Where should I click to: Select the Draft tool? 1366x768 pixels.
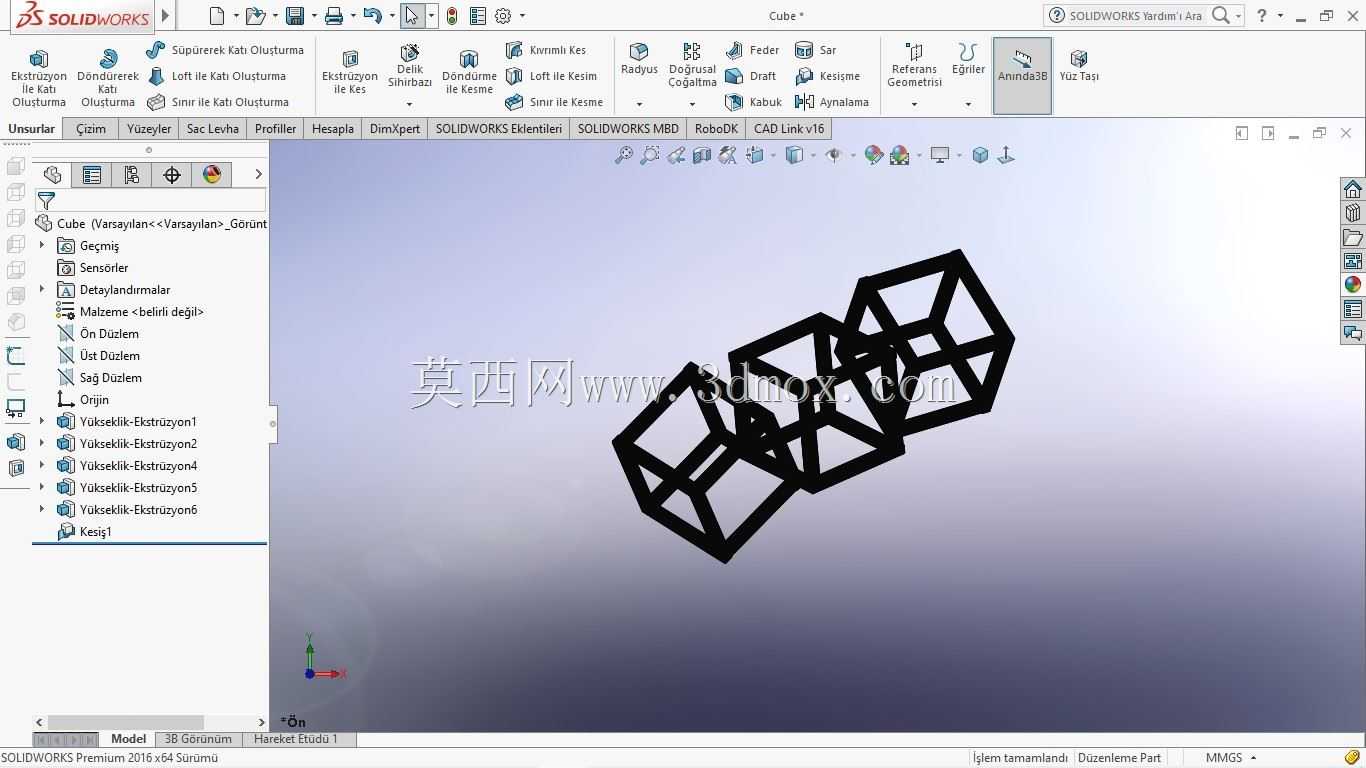pyautogui.click(x=751, y=76)
